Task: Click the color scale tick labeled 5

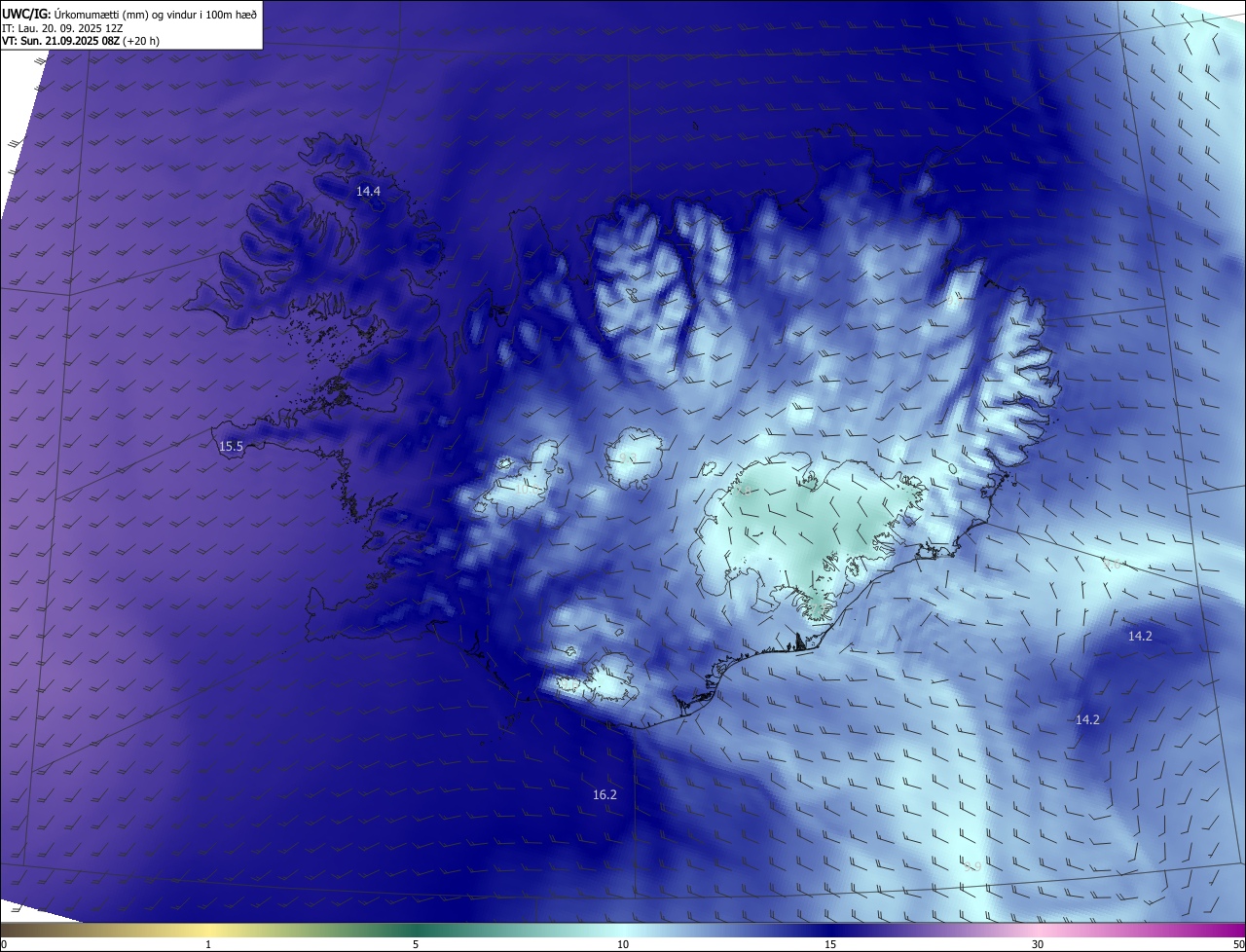Action: [x=416, y=944]
